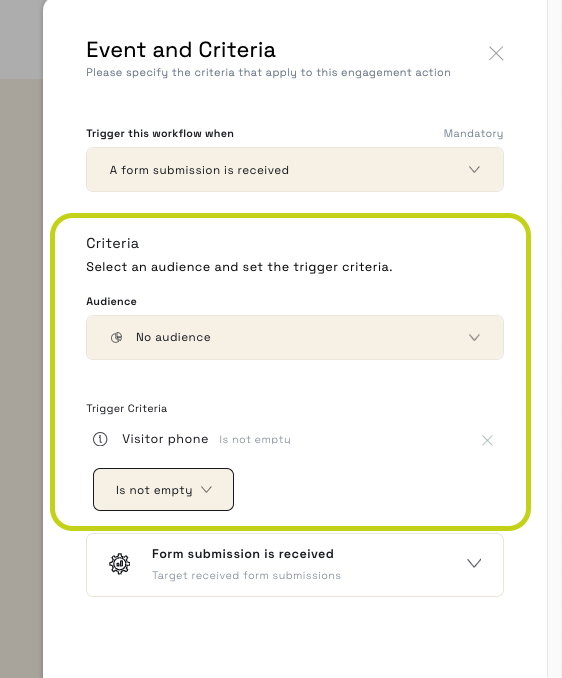
Task: Click the info icon beside Visitor phone
Action: pos(100,439)
